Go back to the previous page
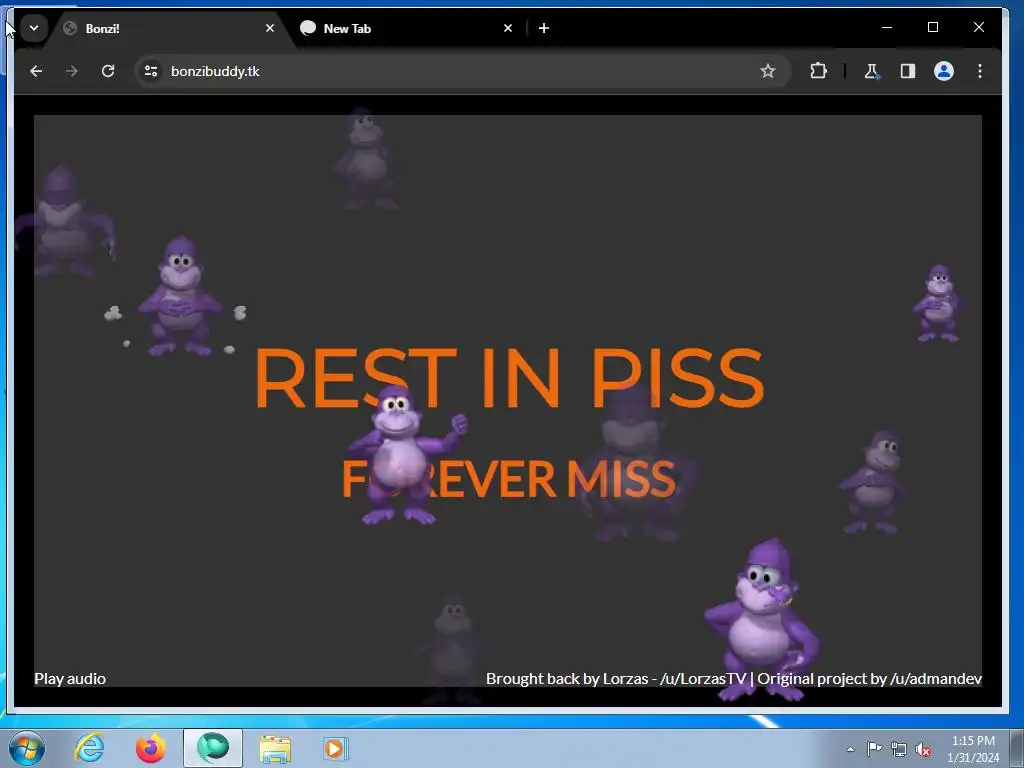Image resolution: width=1024 pixels, height=768 pixels. click(36, 71)
